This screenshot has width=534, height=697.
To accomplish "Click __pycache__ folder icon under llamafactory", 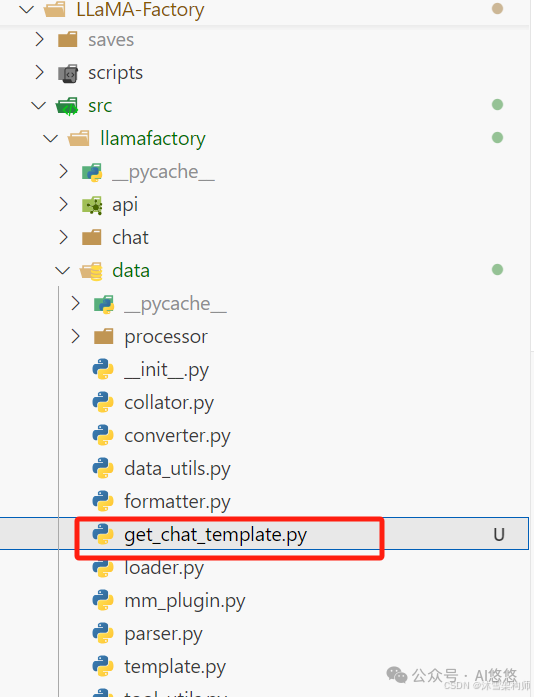I will click(92, 172).
